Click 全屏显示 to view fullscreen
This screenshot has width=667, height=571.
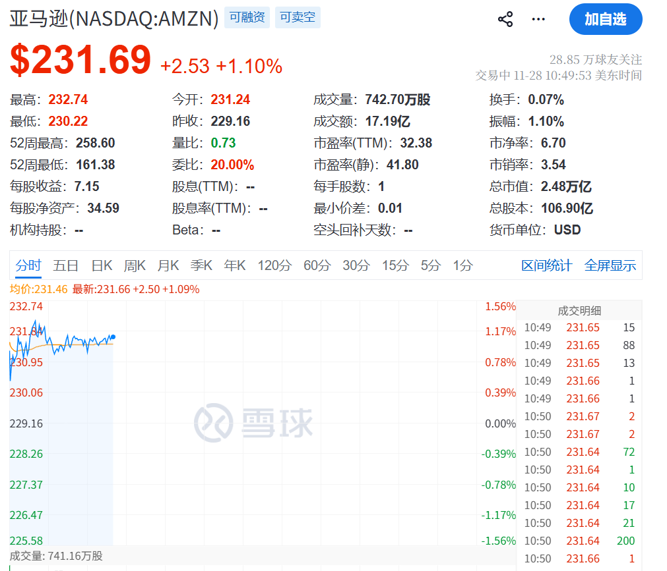coord(610,265)
